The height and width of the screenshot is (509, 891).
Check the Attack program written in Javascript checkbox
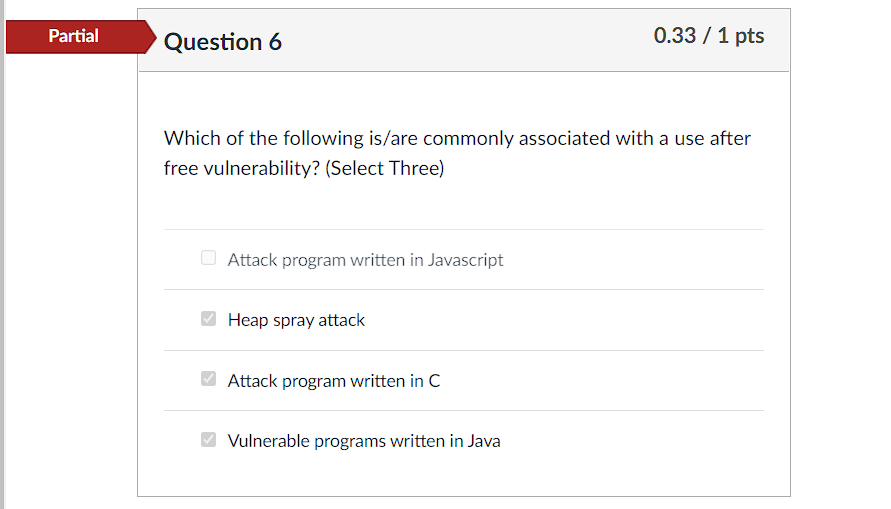tap(208, 258)
